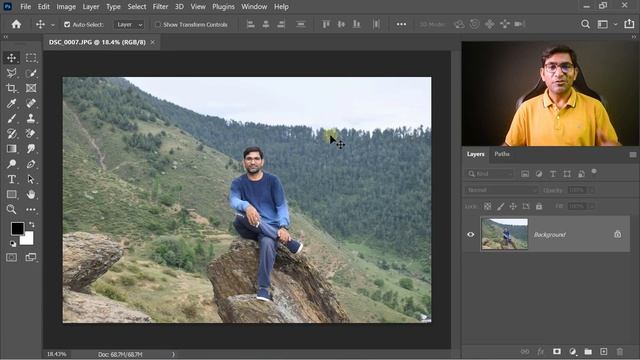Select the Hand tool

click(31, 194)
